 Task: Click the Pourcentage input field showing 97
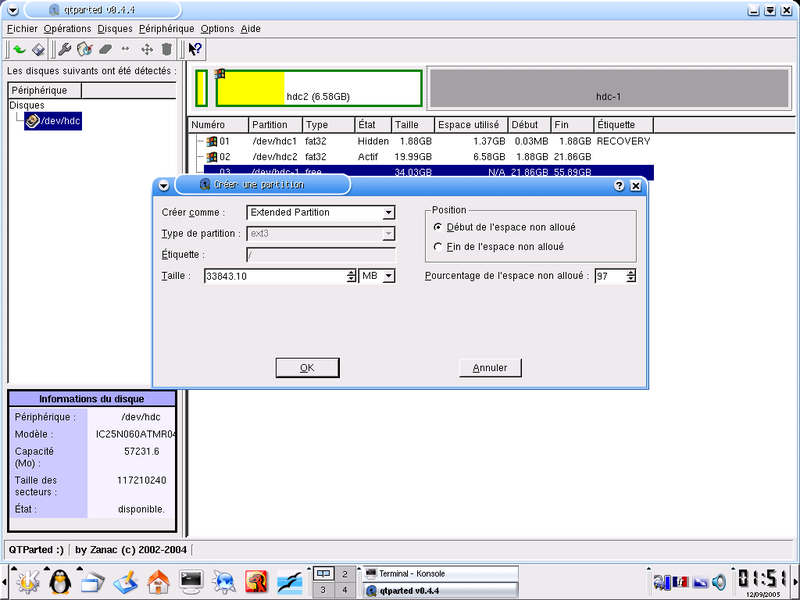pos(611,276)
